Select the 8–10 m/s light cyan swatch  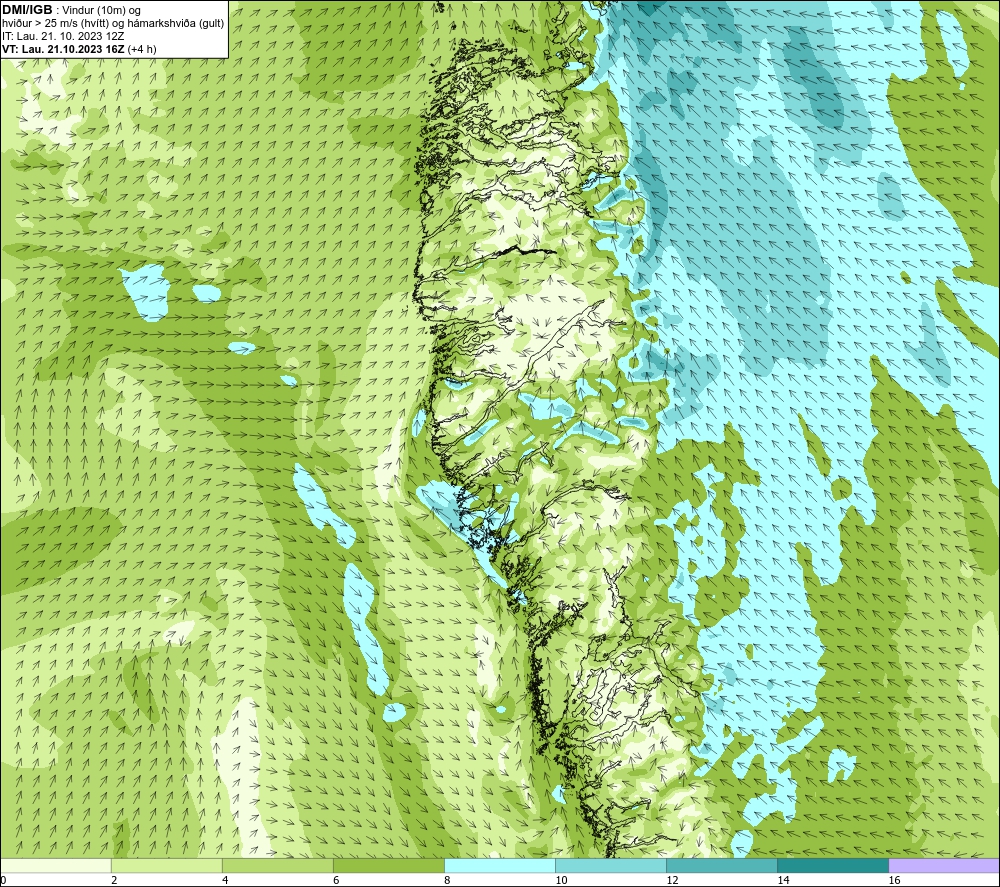[500, 865]
